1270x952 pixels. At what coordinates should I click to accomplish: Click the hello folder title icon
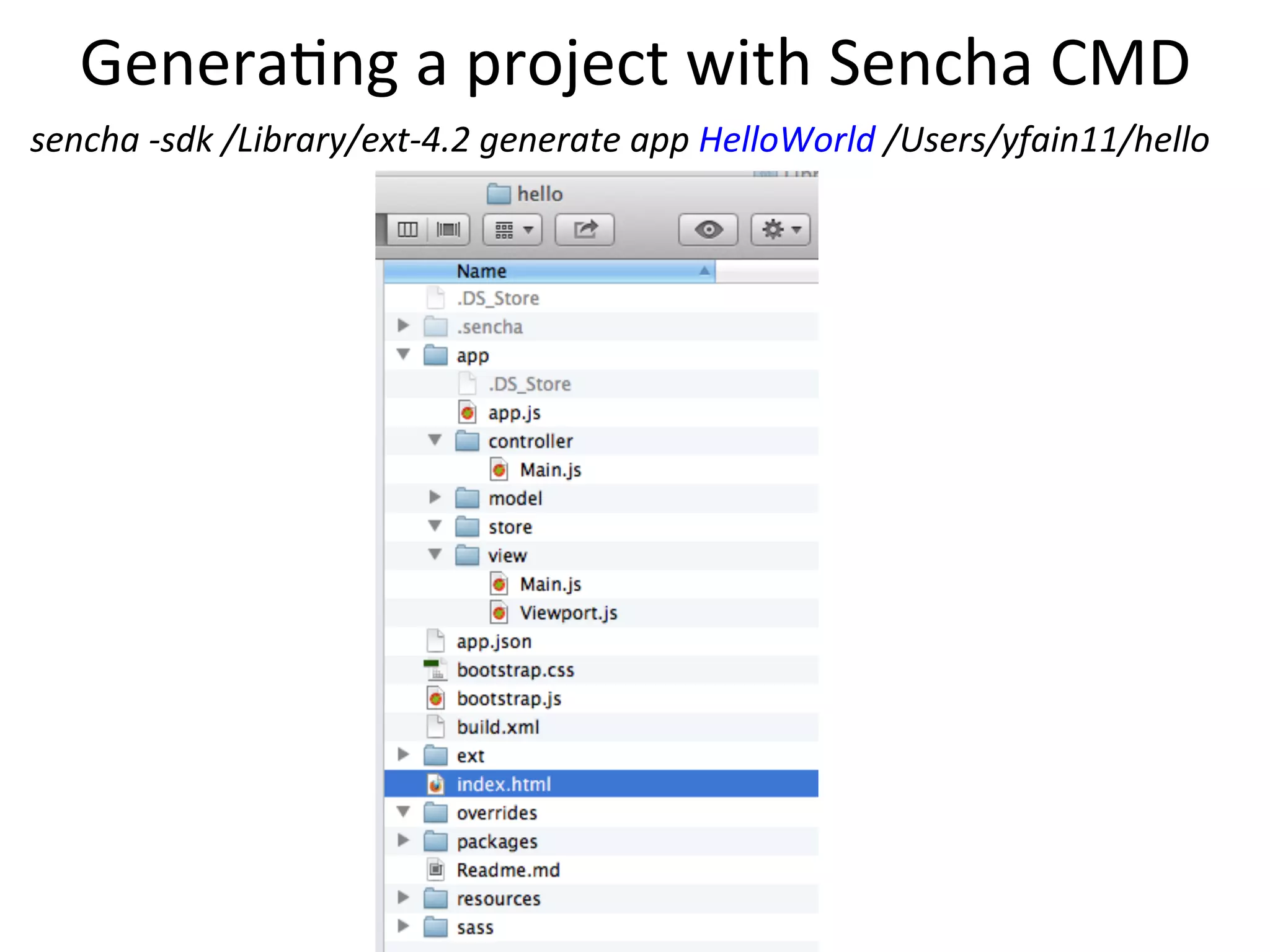[499, 194]
